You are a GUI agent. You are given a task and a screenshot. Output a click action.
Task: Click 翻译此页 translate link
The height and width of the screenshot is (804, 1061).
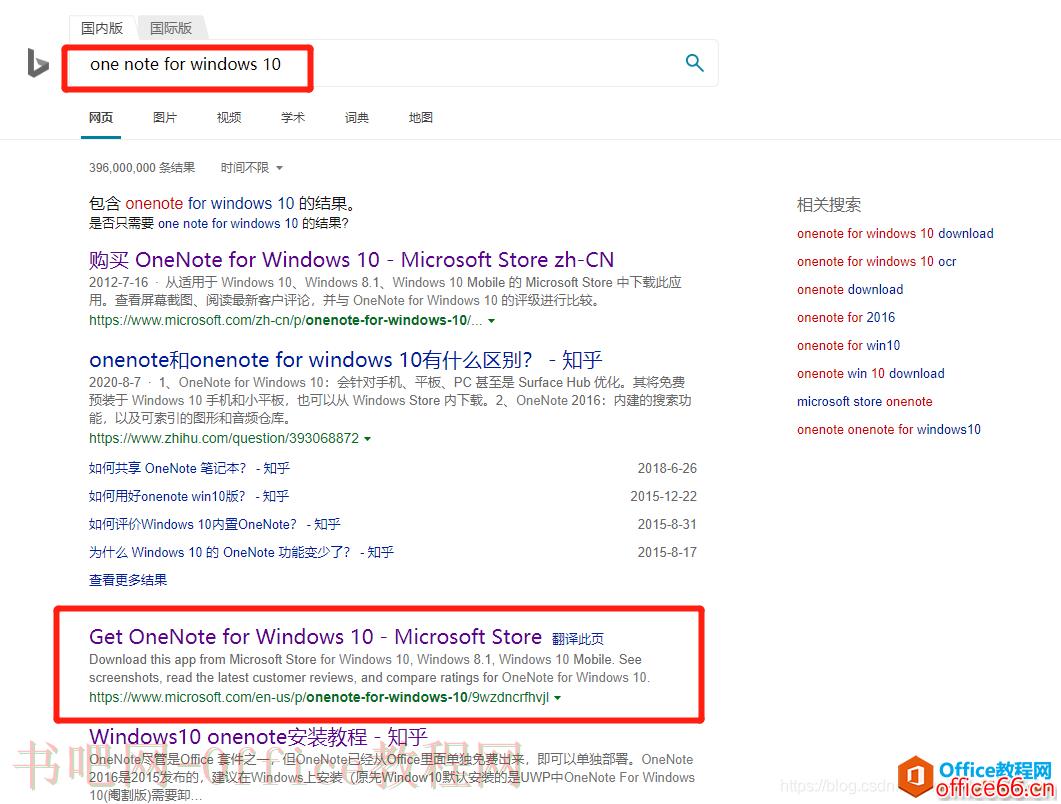(x=578, y=639)
